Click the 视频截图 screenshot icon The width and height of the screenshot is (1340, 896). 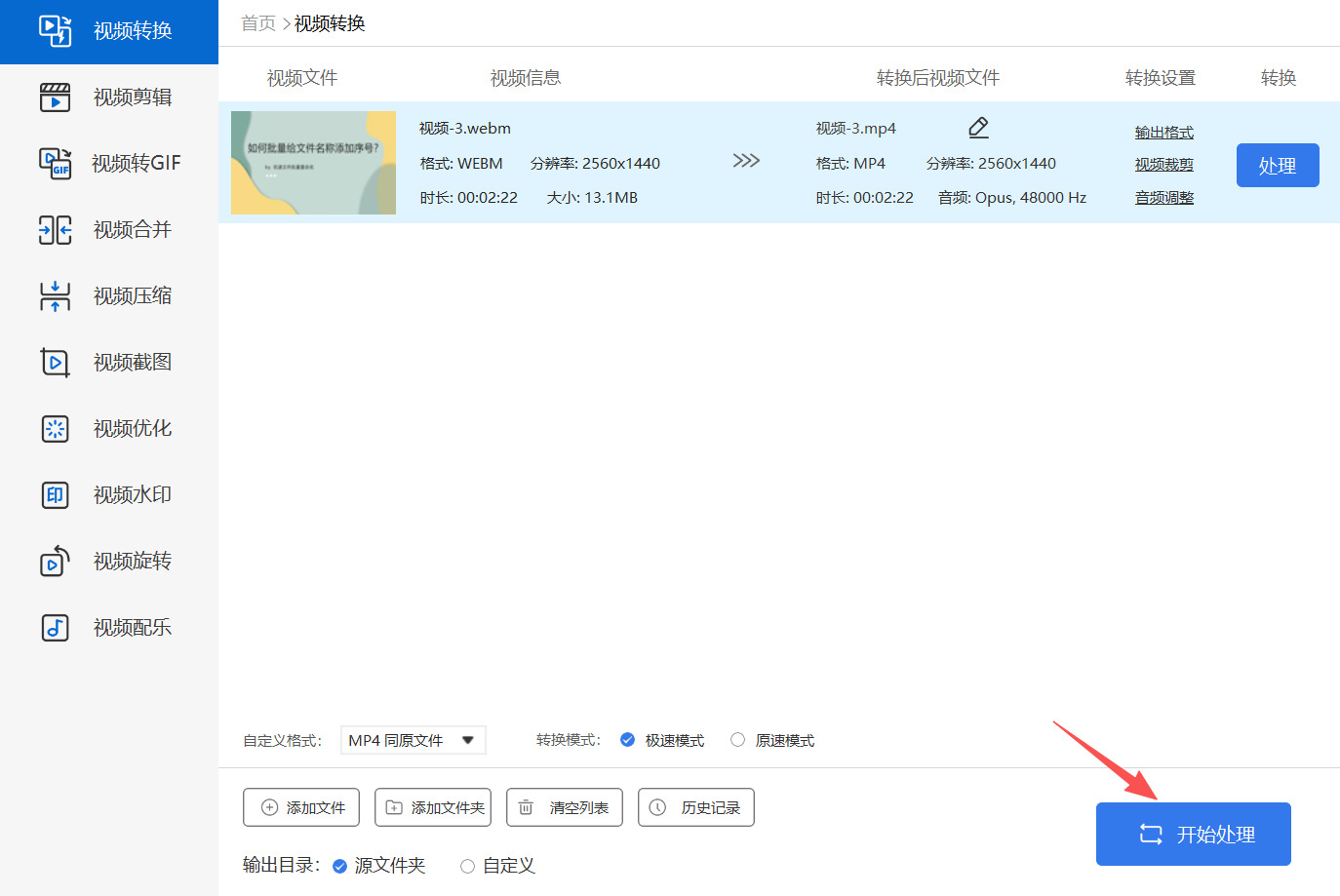[x=56, y=363]
